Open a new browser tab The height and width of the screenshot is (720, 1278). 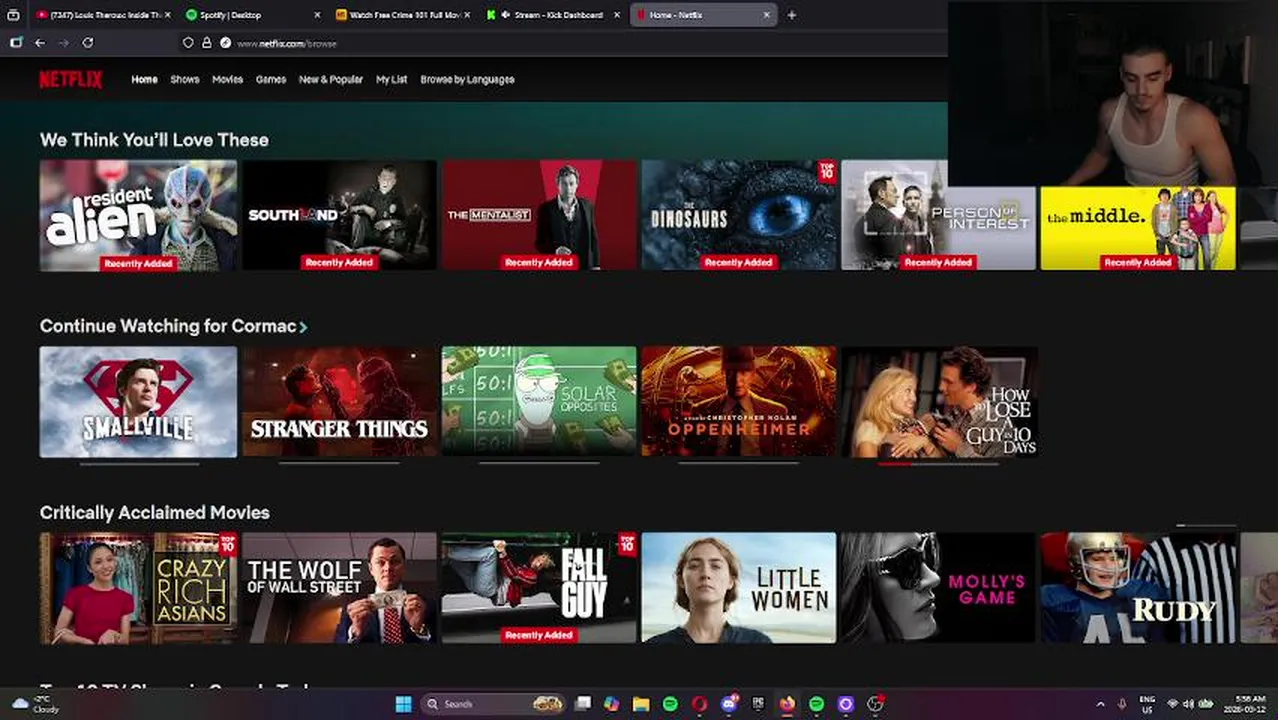[x=791, y=15]
